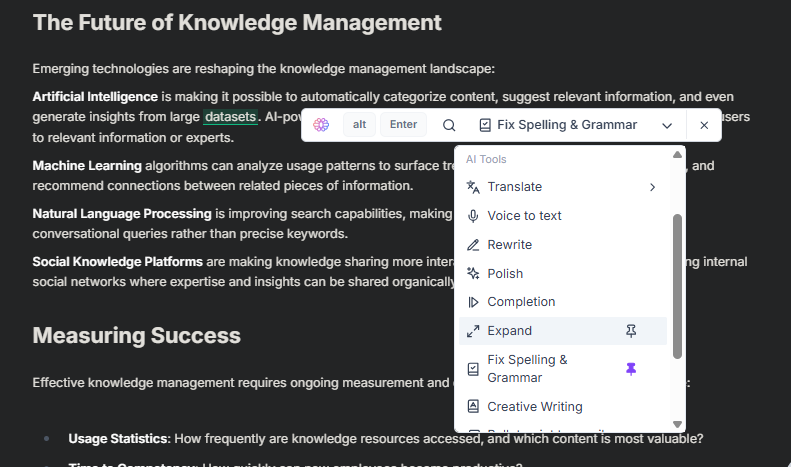Expand the Translate submenu arrow
791x467 pixels.
click(x=652, y=187)
